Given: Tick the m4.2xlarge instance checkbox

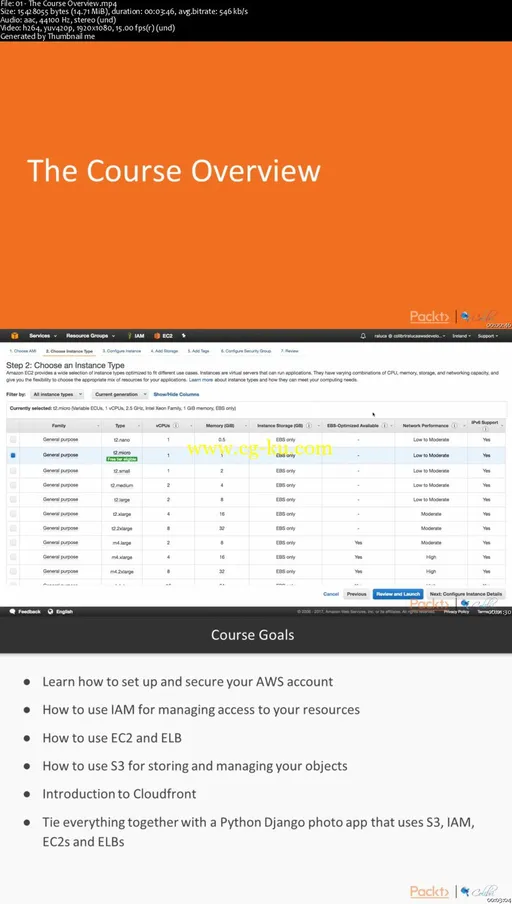Looking at the screenshot, I should [13, 571].
